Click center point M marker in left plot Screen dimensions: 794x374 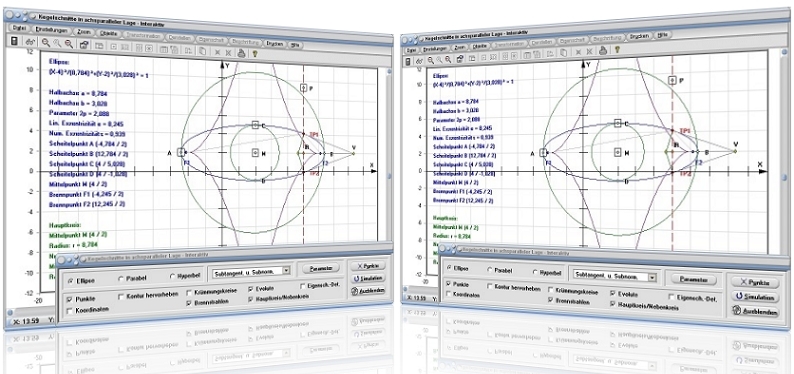pos(255,153)
